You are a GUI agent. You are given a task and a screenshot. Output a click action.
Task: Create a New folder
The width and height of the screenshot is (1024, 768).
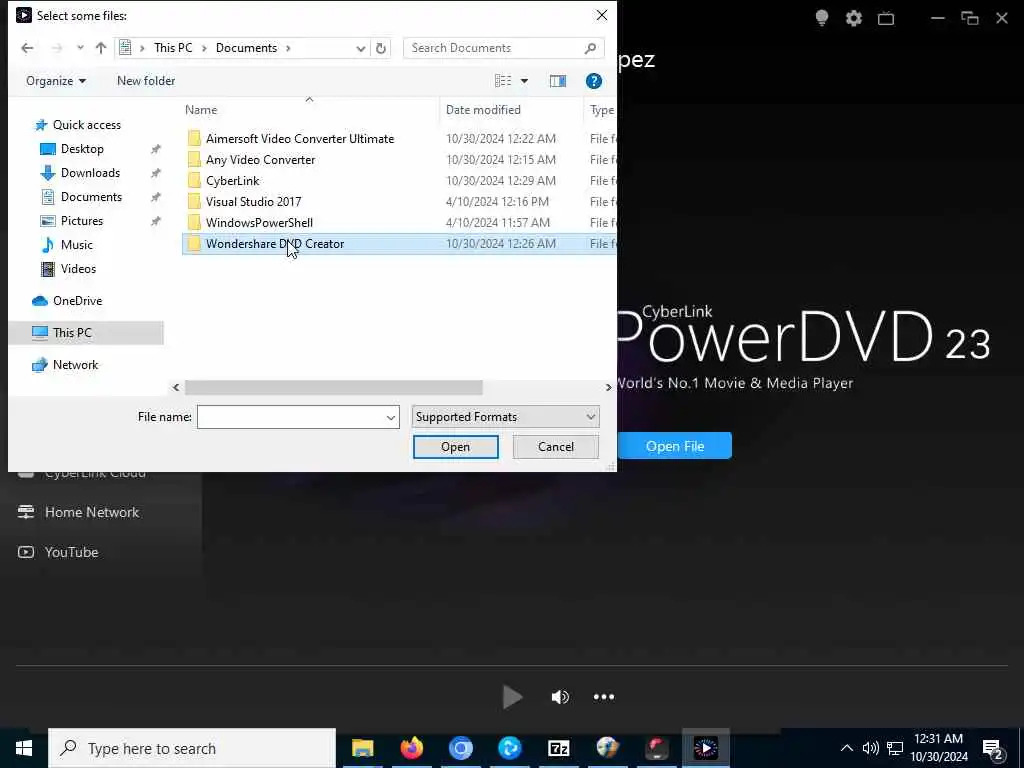coord(146,81)
